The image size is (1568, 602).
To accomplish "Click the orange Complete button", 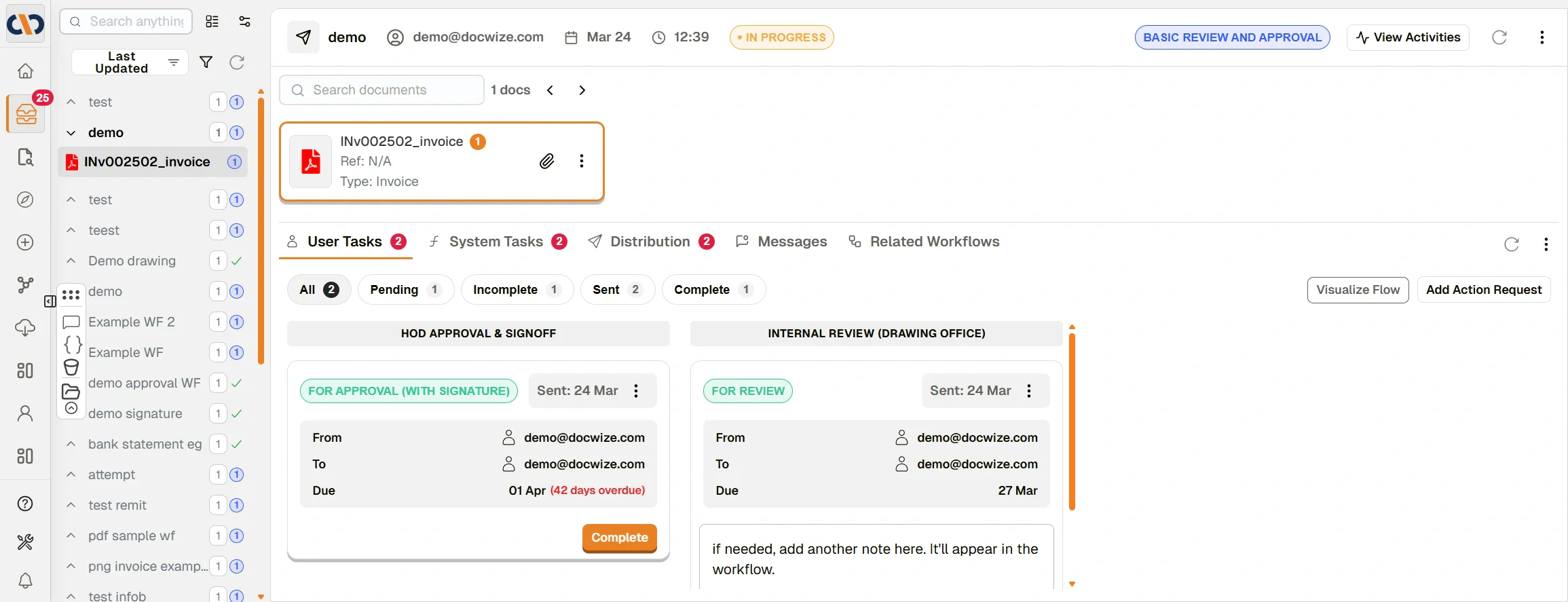I will 620,538.
